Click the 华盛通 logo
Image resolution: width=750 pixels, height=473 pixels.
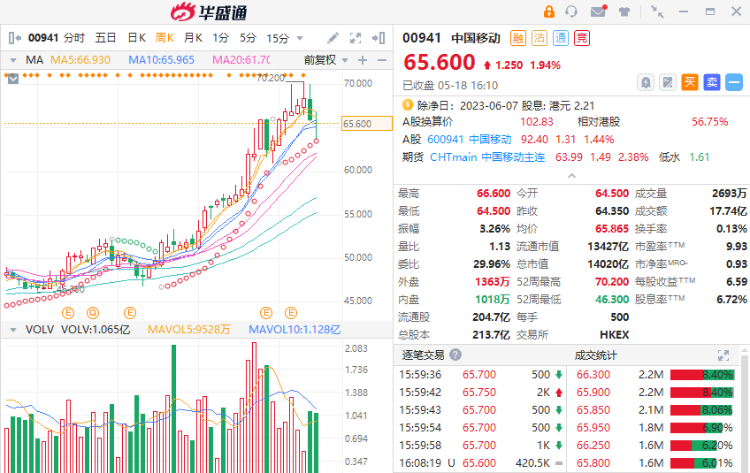coord(209,12)
